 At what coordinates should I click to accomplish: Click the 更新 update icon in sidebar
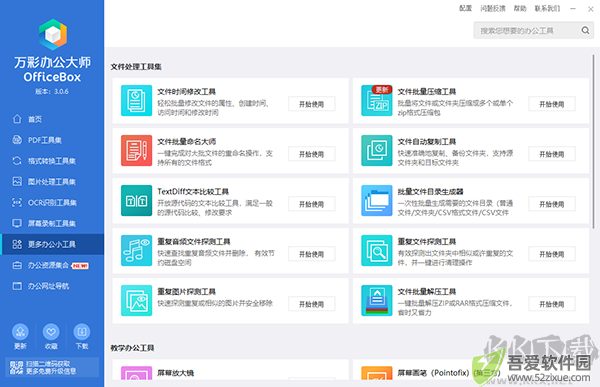pyautogui.click(x=20, y=332)
